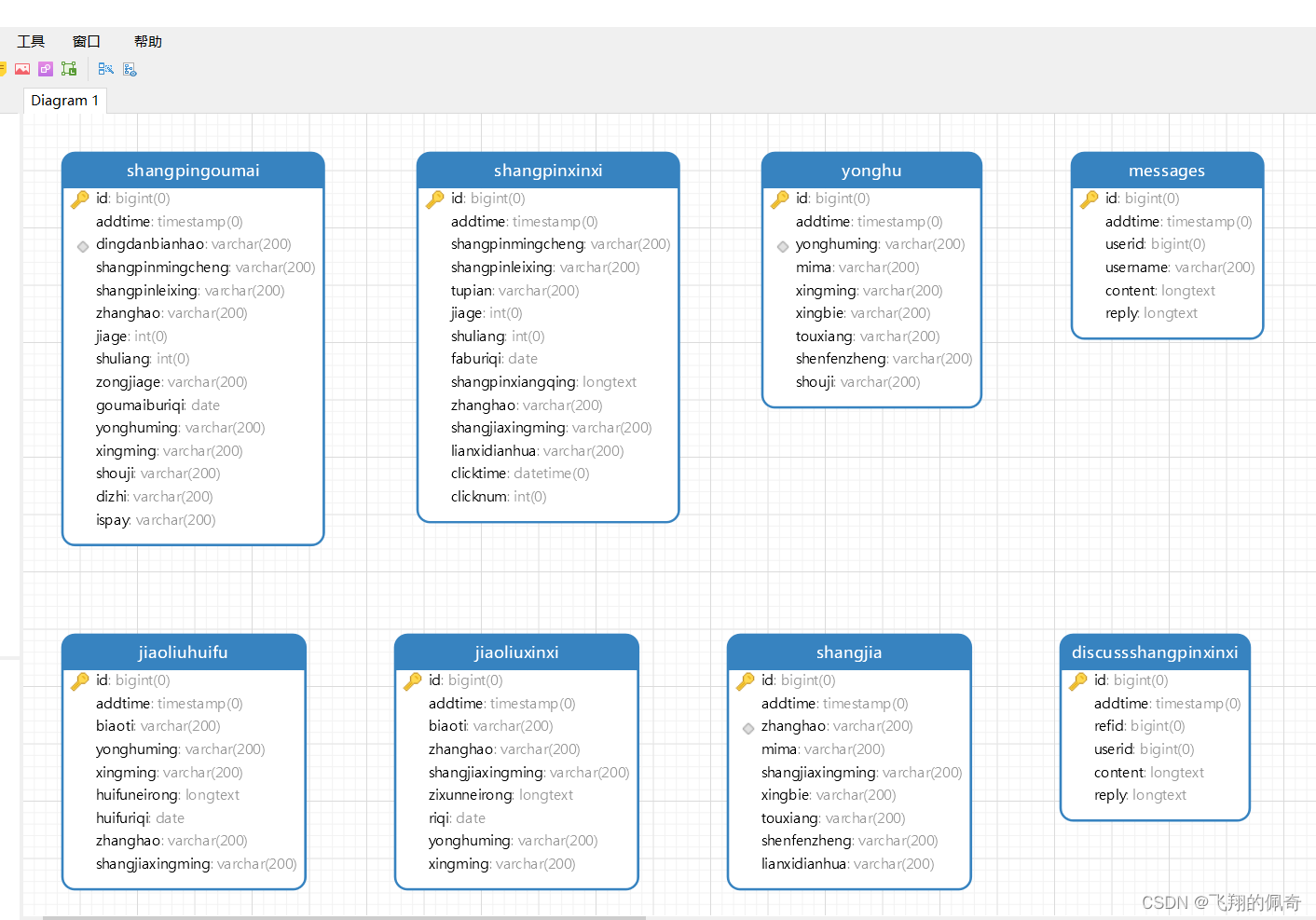Click the lianxidianhua field in shangpinxinxi
Screen dimensions: 1316x920
537,451
